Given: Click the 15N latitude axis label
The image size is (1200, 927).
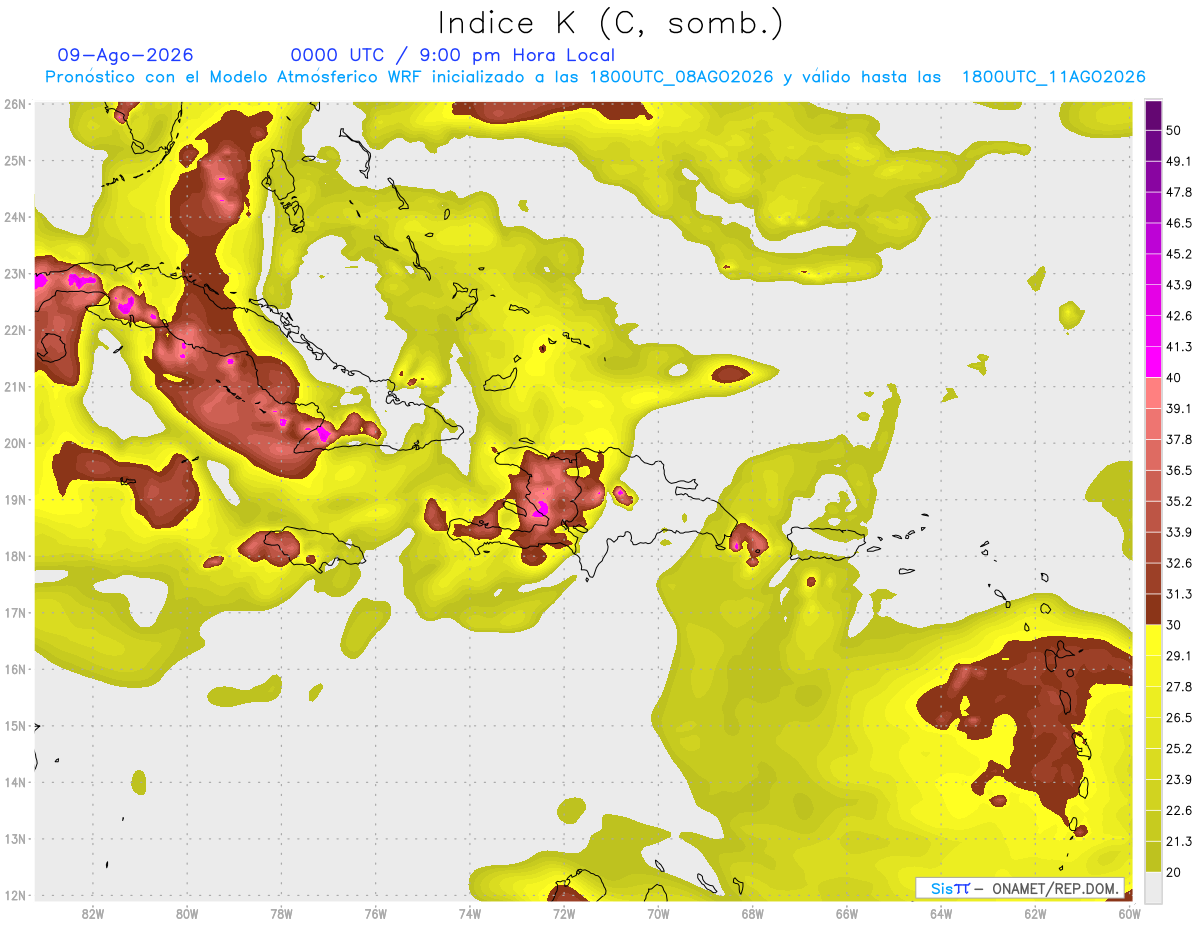Looking at the screenshot, I should click(x=15, y=725).
